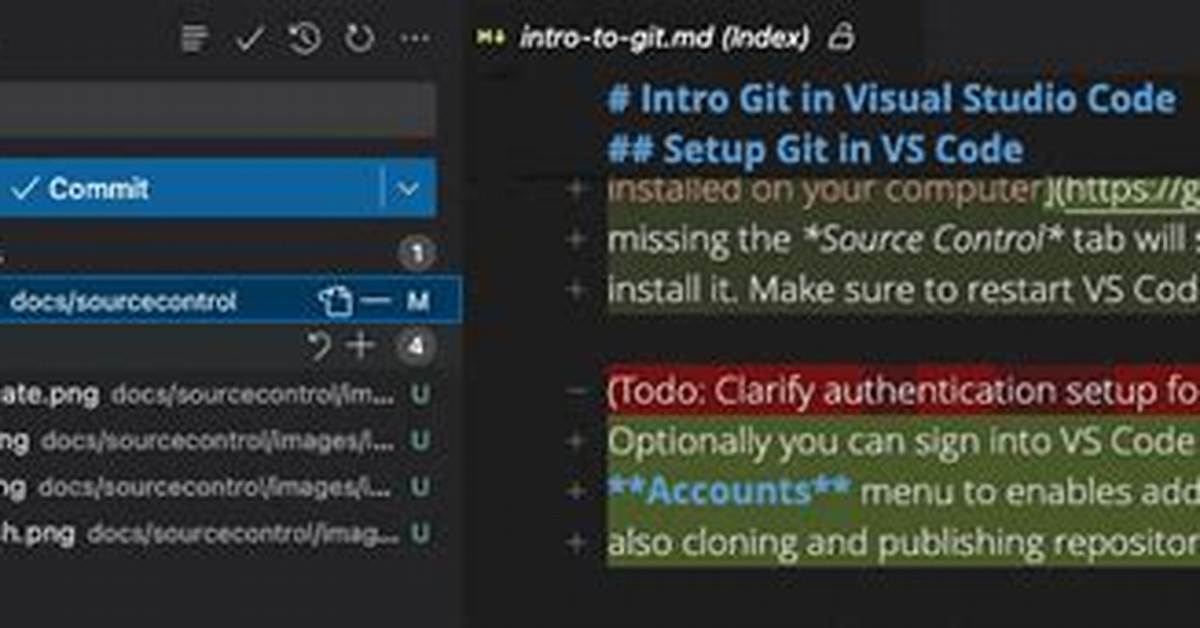Focus the commit message input box
The width and height of the screenshot is (1200, 628).
[218, 109]
